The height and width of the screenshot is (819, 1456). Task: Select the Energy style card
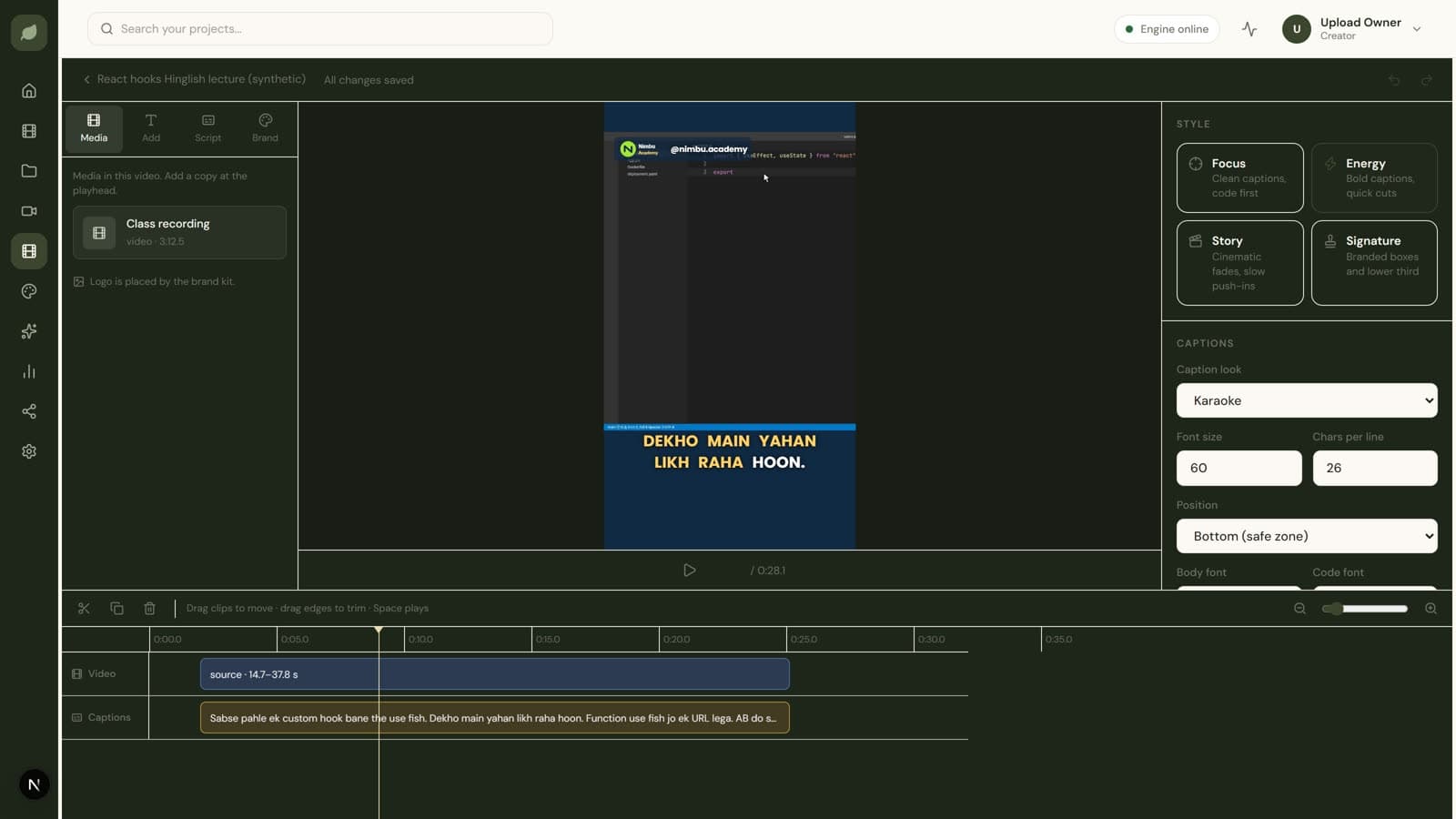coord(1374,177)
